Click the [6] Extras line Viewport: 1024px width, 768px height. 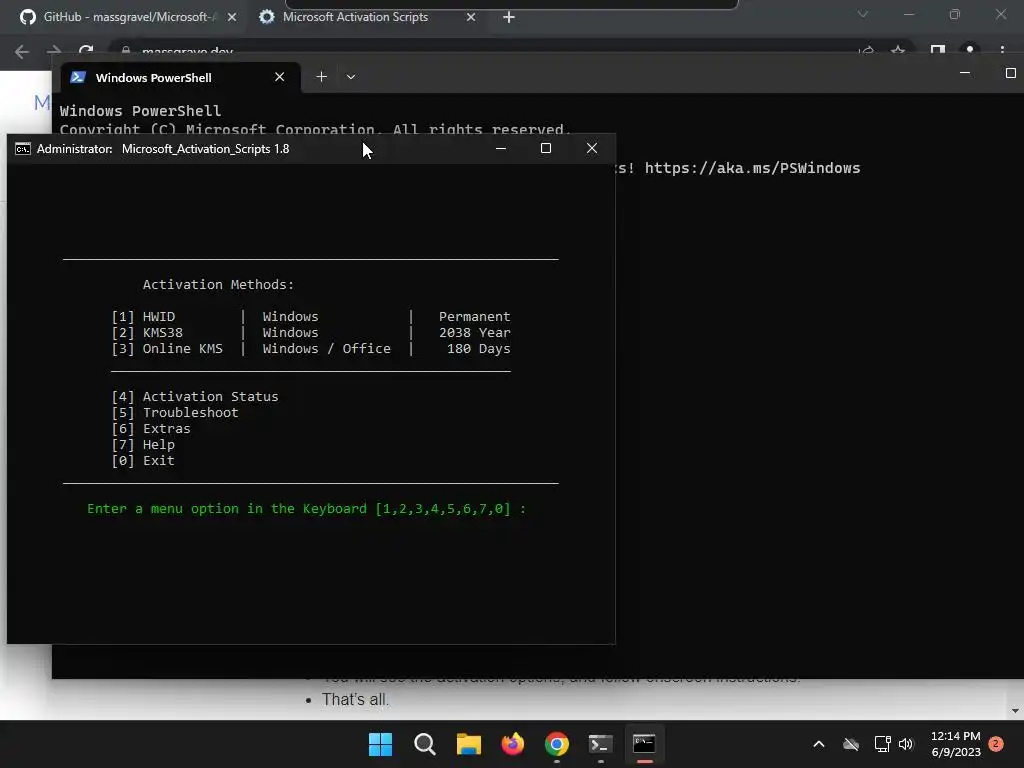(x=151, y=428)
